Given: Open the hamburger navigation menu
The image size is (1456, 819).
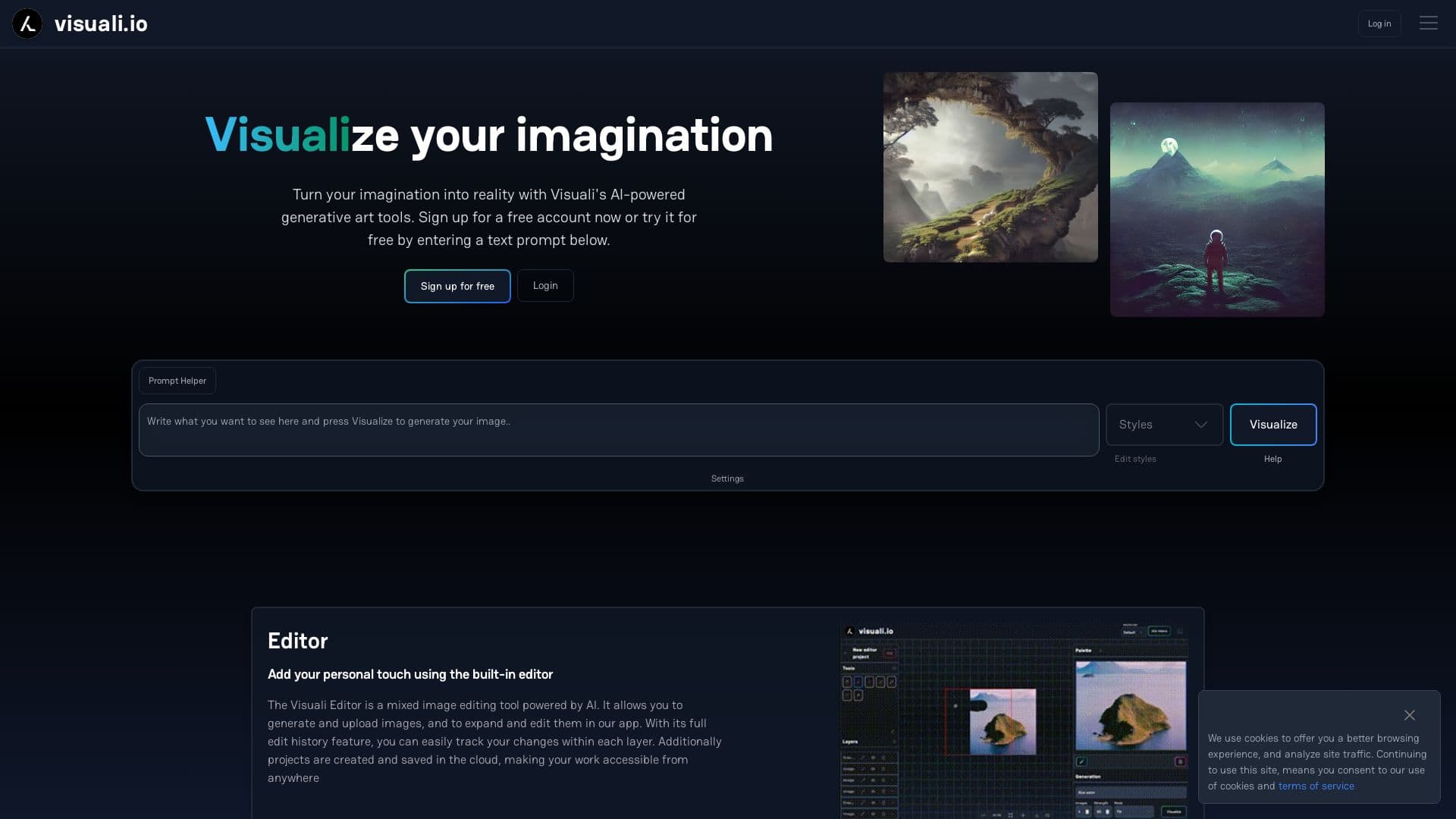Looking at the screenshot, I should coord(1429,23).
